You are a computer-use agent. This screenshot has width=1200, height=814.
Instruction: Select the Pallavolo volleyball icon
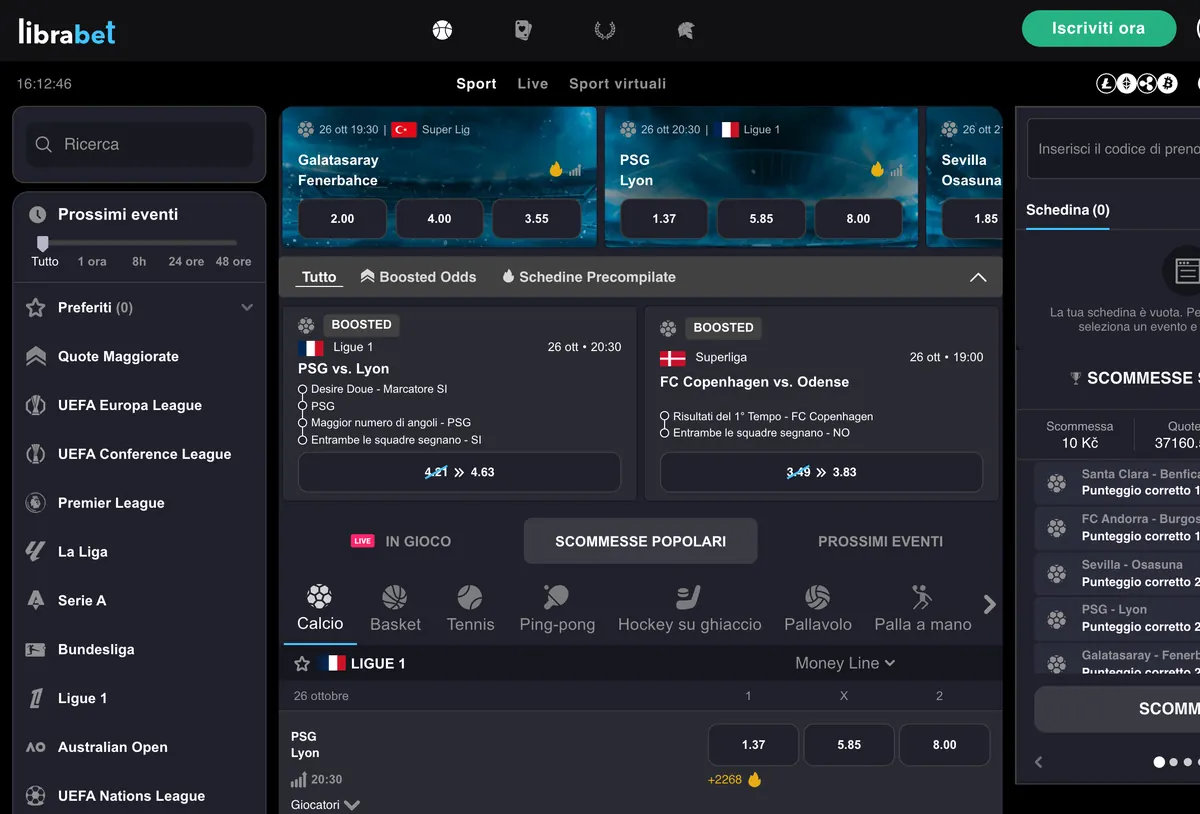tap(818, 597)
